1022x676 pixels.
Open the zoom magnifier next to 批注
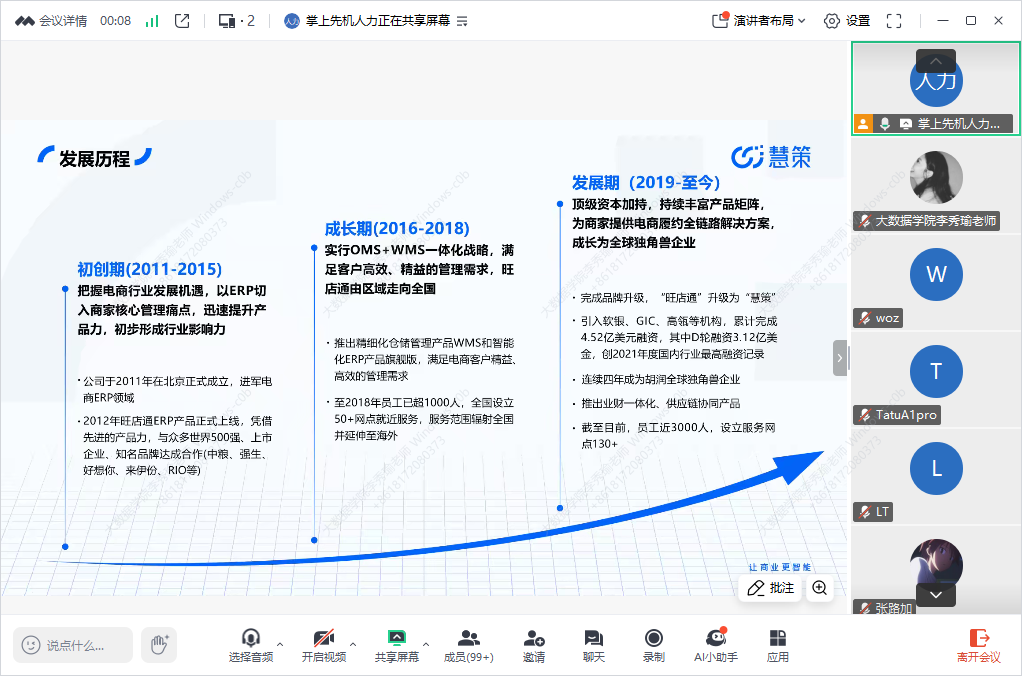pyautogui.click(x=820, y=588)
